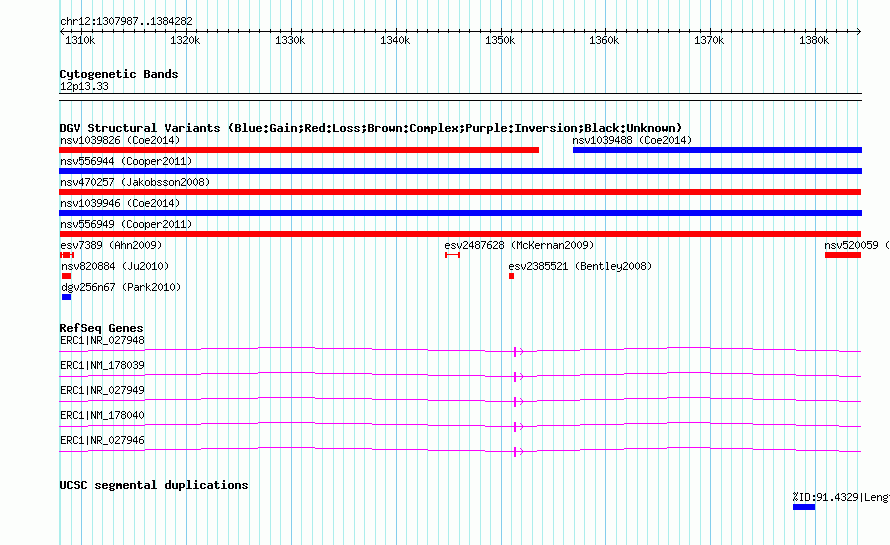Click the chr12:1307987..1384282 region label
The width and height of the screenshot is (890, 545).
(126, 21)
